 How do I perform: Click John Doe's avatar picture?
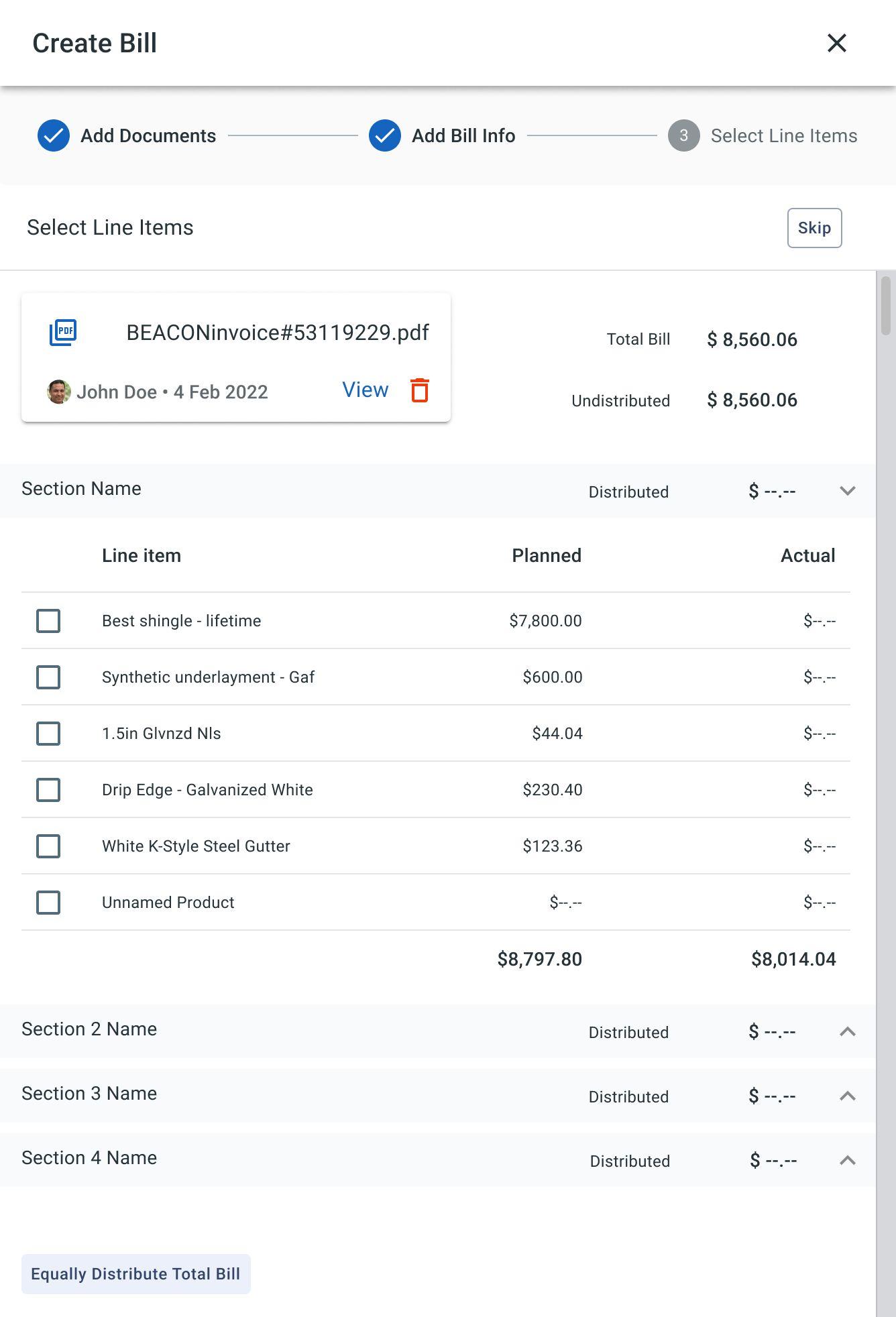pyautogui.click(x=59, y=392)
